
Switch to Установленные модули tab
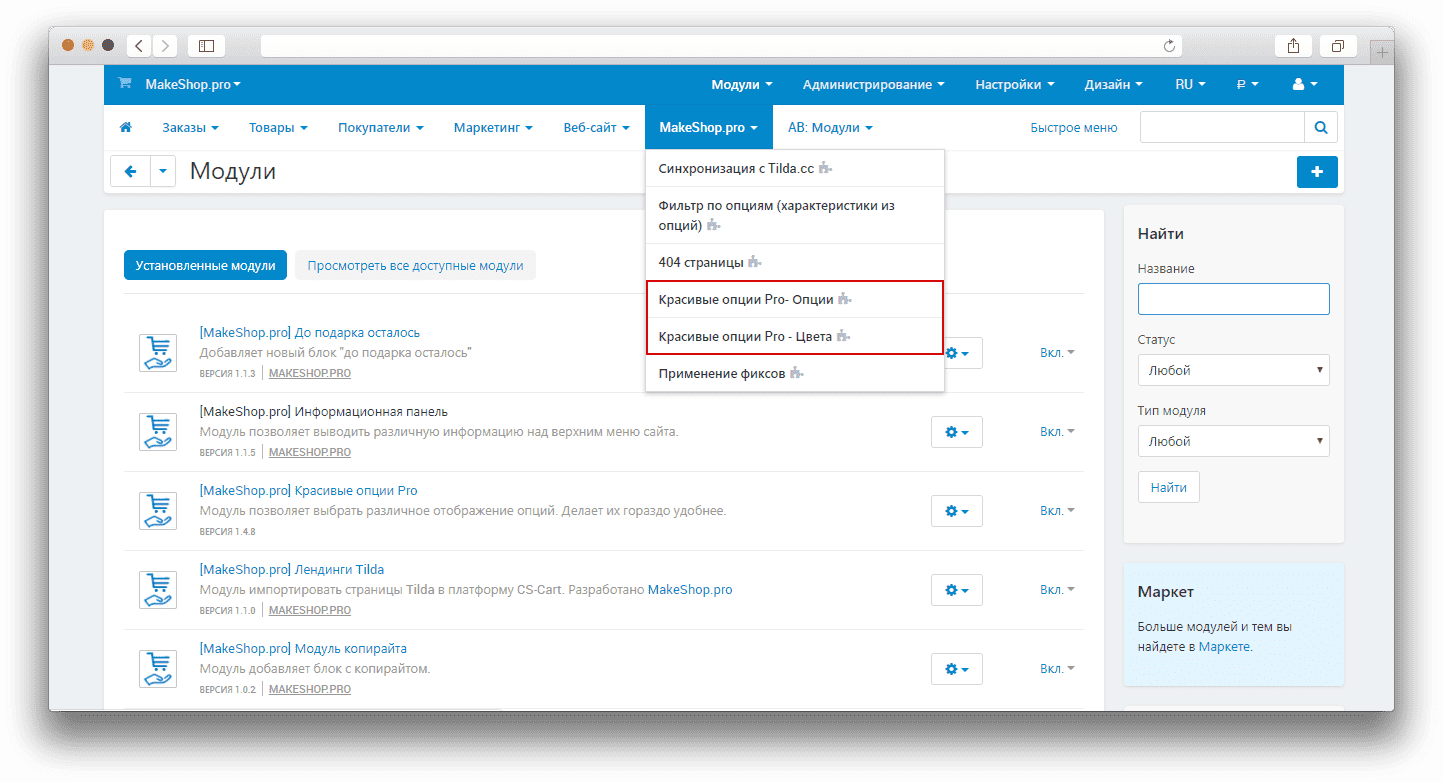pyautogui.click(x=206, y=265)
